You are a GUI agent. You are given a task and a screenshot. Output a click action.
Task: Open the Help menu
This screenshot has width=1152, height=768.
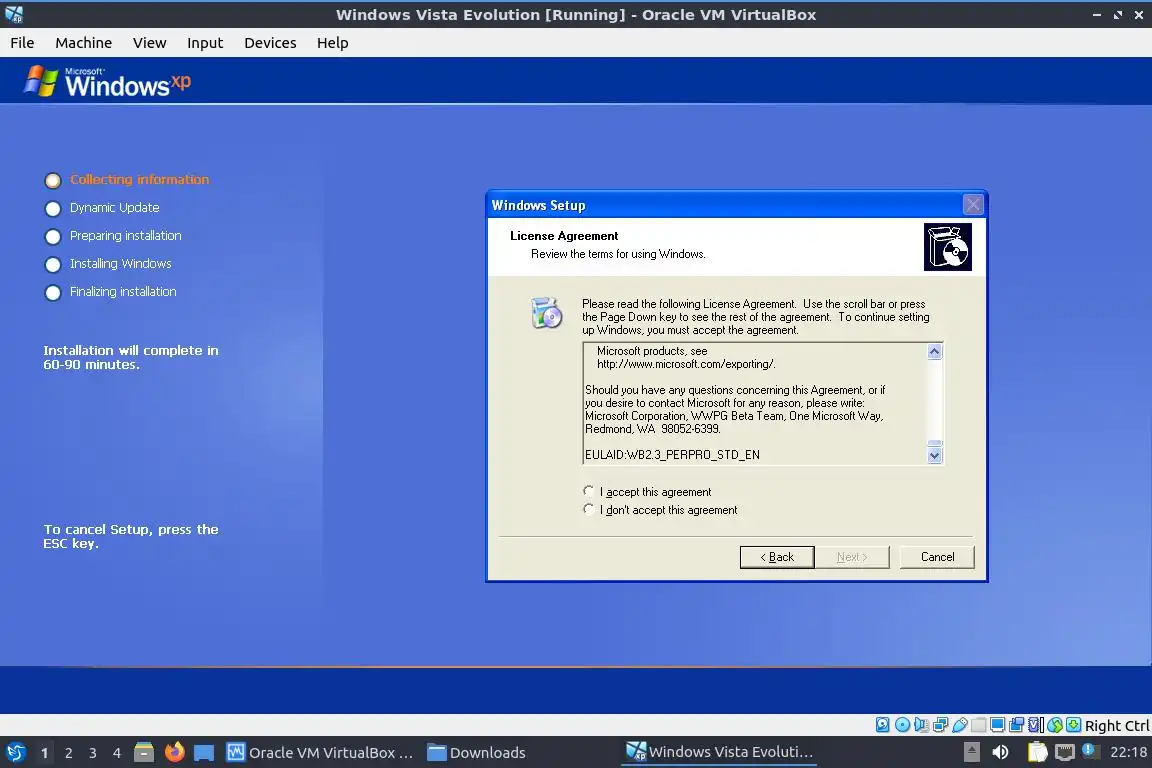pyautogui.click(x=332, y=43)
